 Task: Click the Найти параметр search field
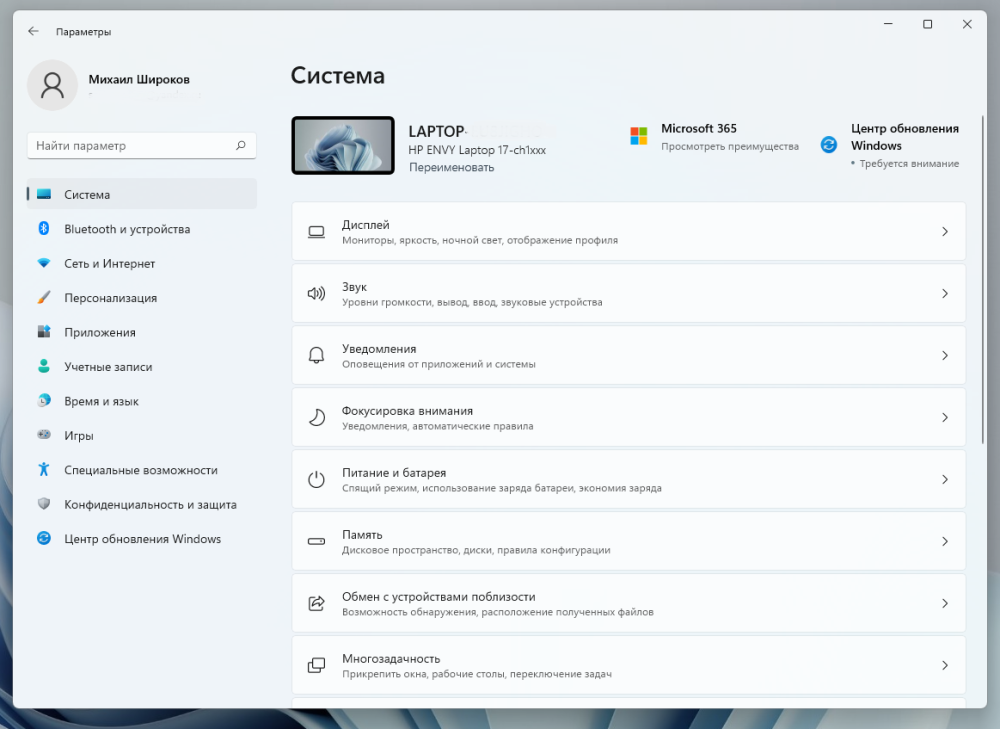click(x=141, y=145)
